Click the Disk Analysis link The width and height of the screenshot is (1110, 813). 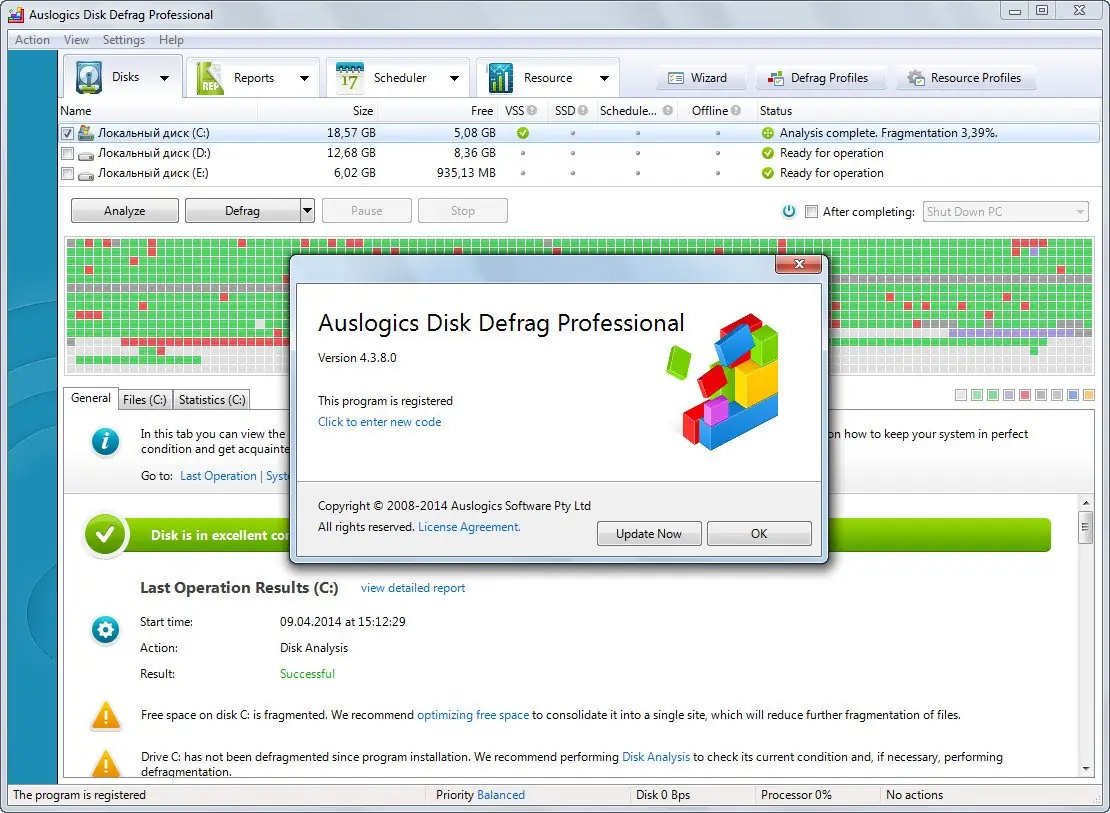click(656, 757)
